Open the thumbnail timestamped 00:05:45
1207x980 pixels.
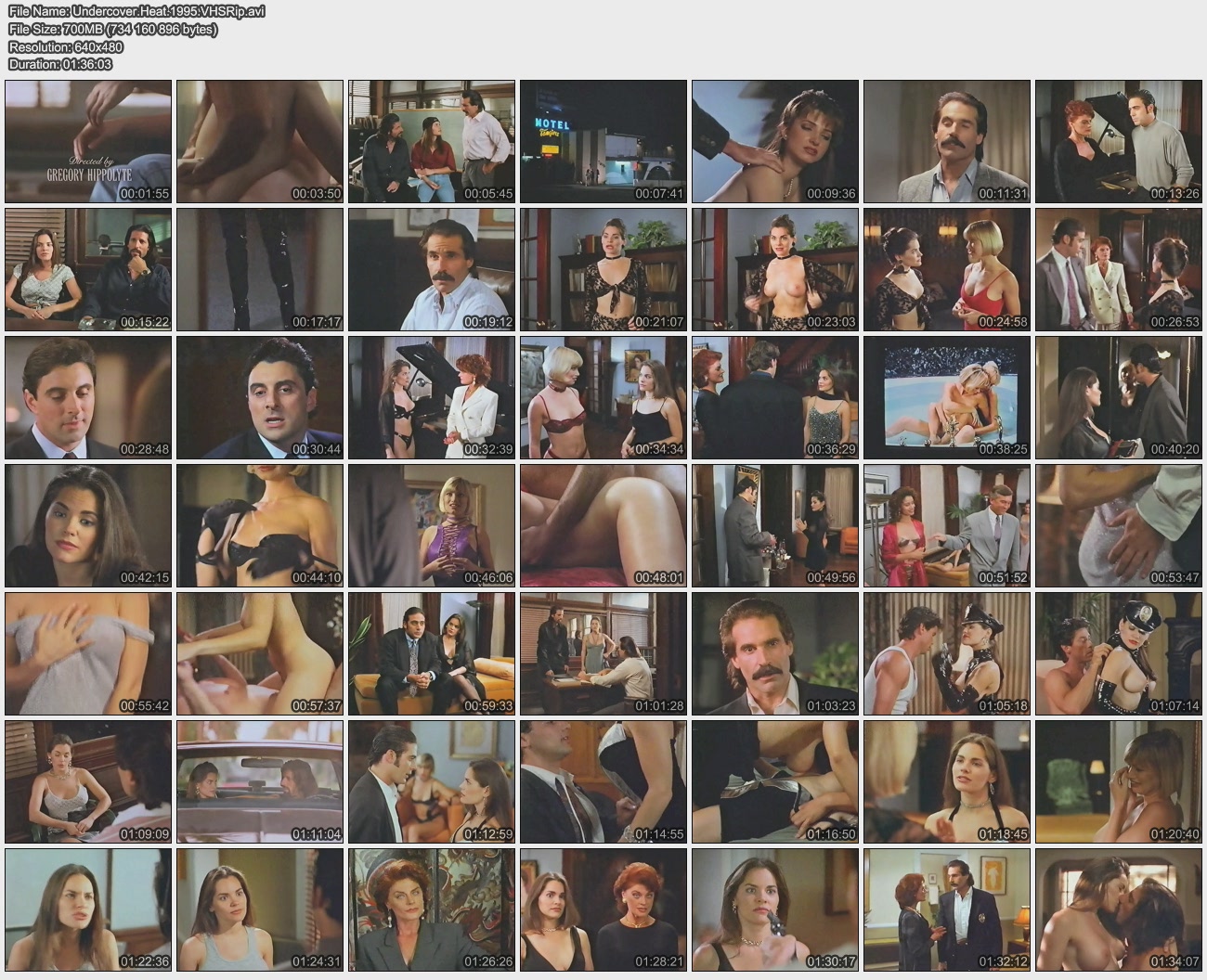pyautogui.click(x=432, y=141)
